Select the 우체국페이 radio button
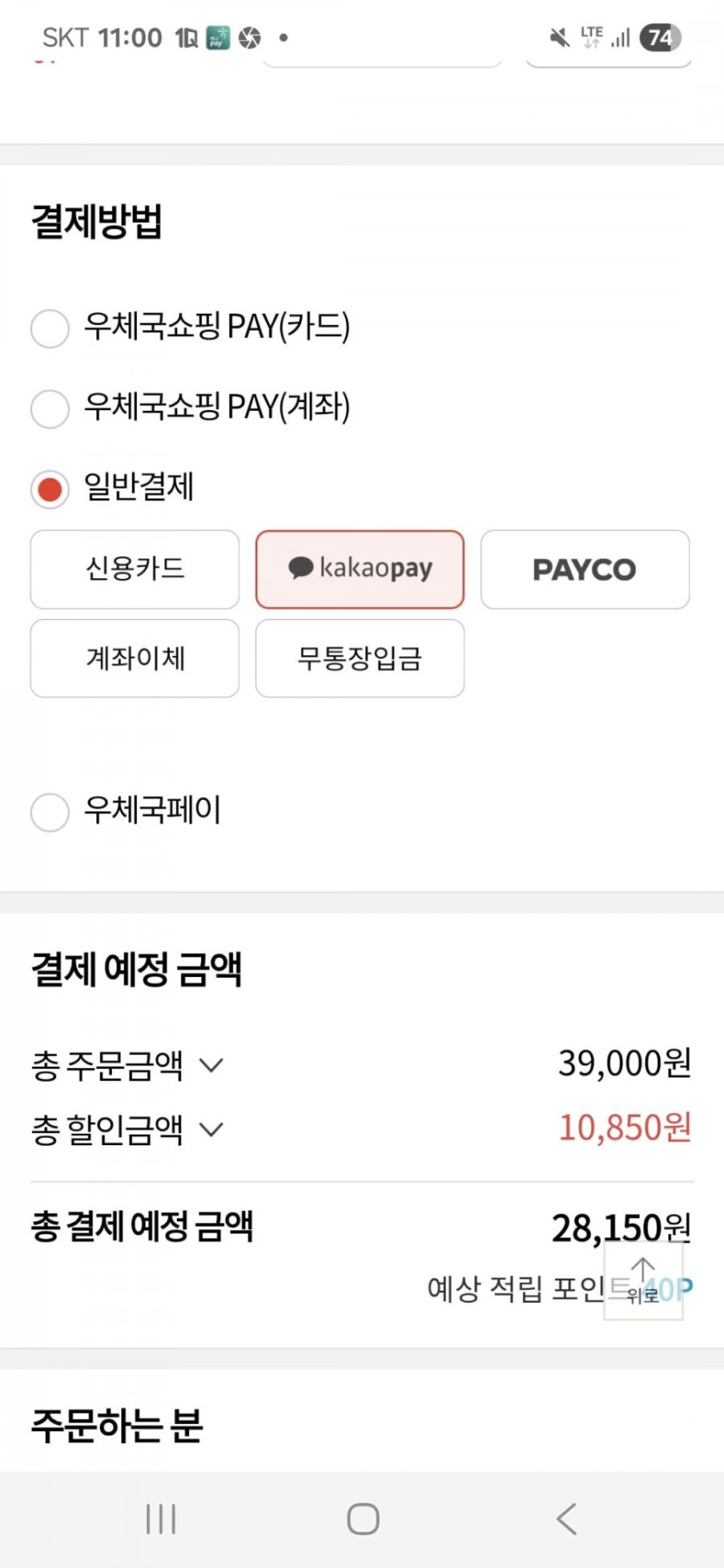Image resolution: width=724 pixels, height=1568 pixels. point(50,812)
